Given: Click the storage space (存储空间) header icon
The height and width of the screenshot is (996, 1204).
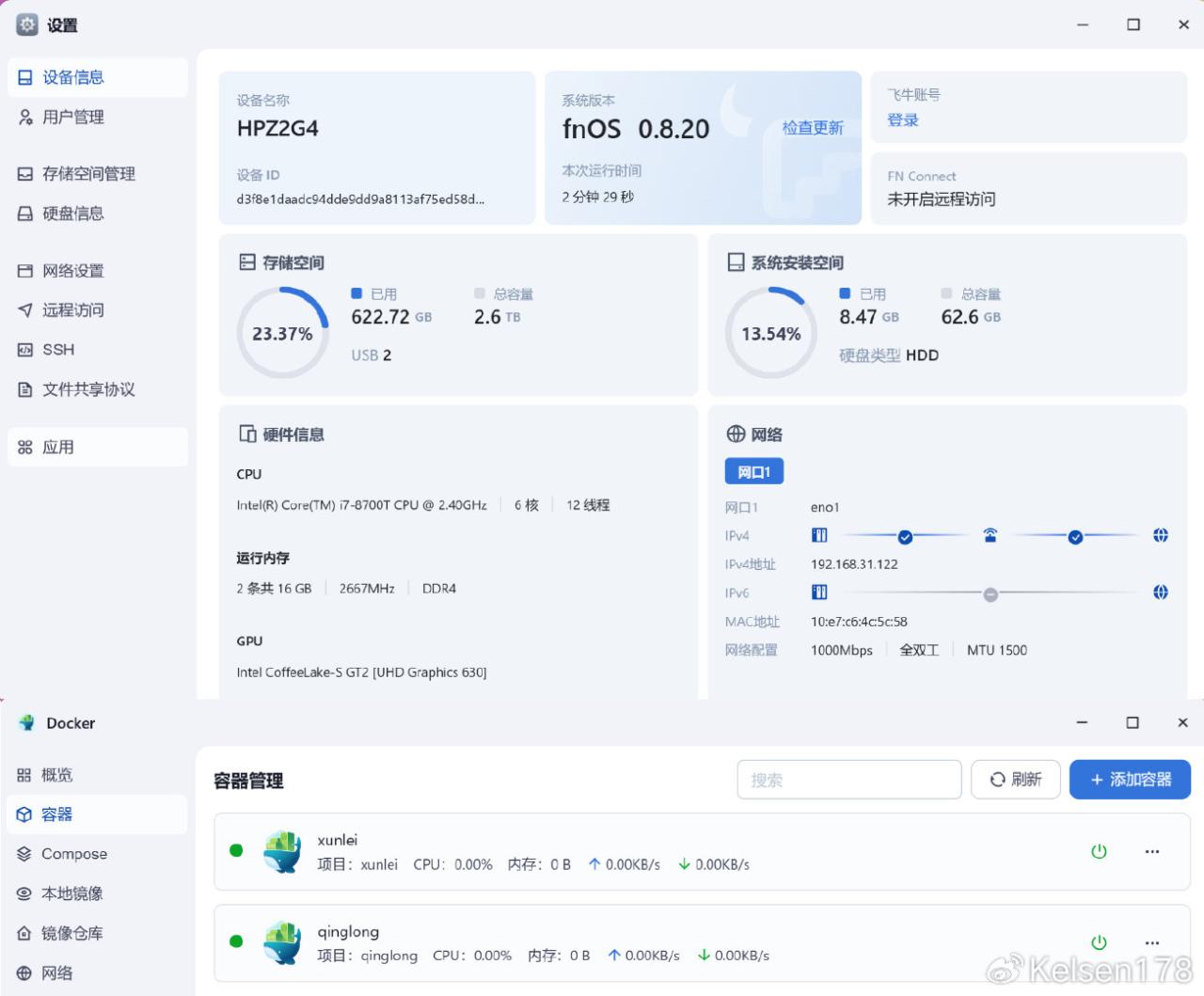Looking at the screenshot, I should pos(247,262).
